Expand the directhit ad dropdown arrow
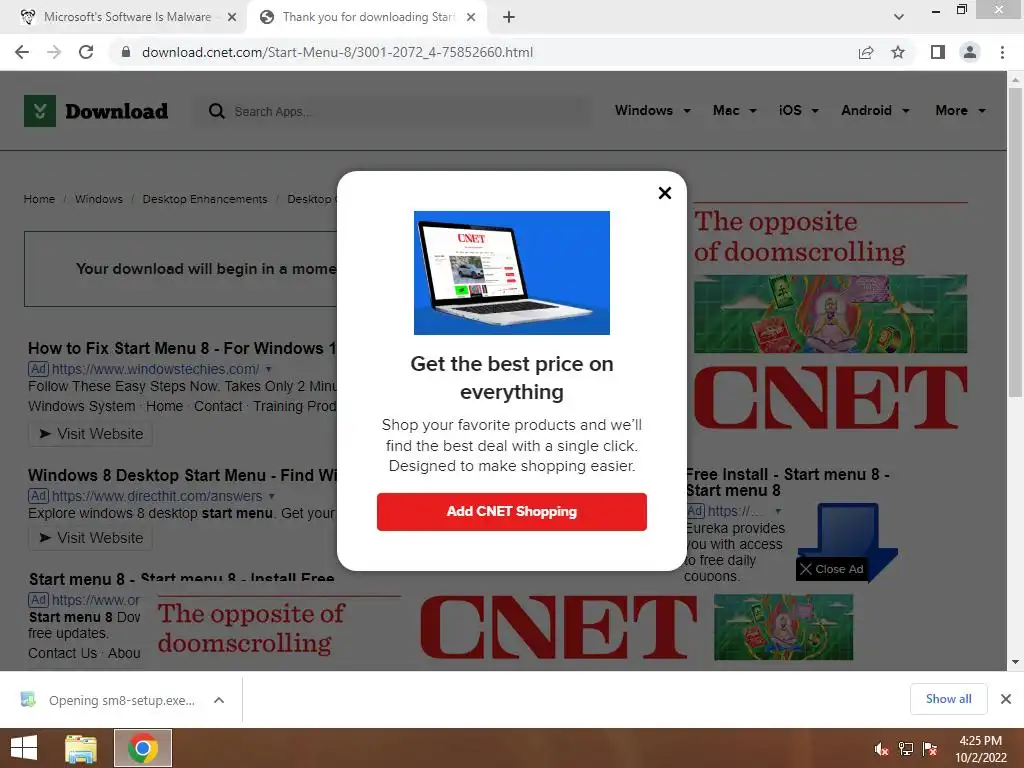1024x768 pixels. pyautogui.click(x=272, y=496)
